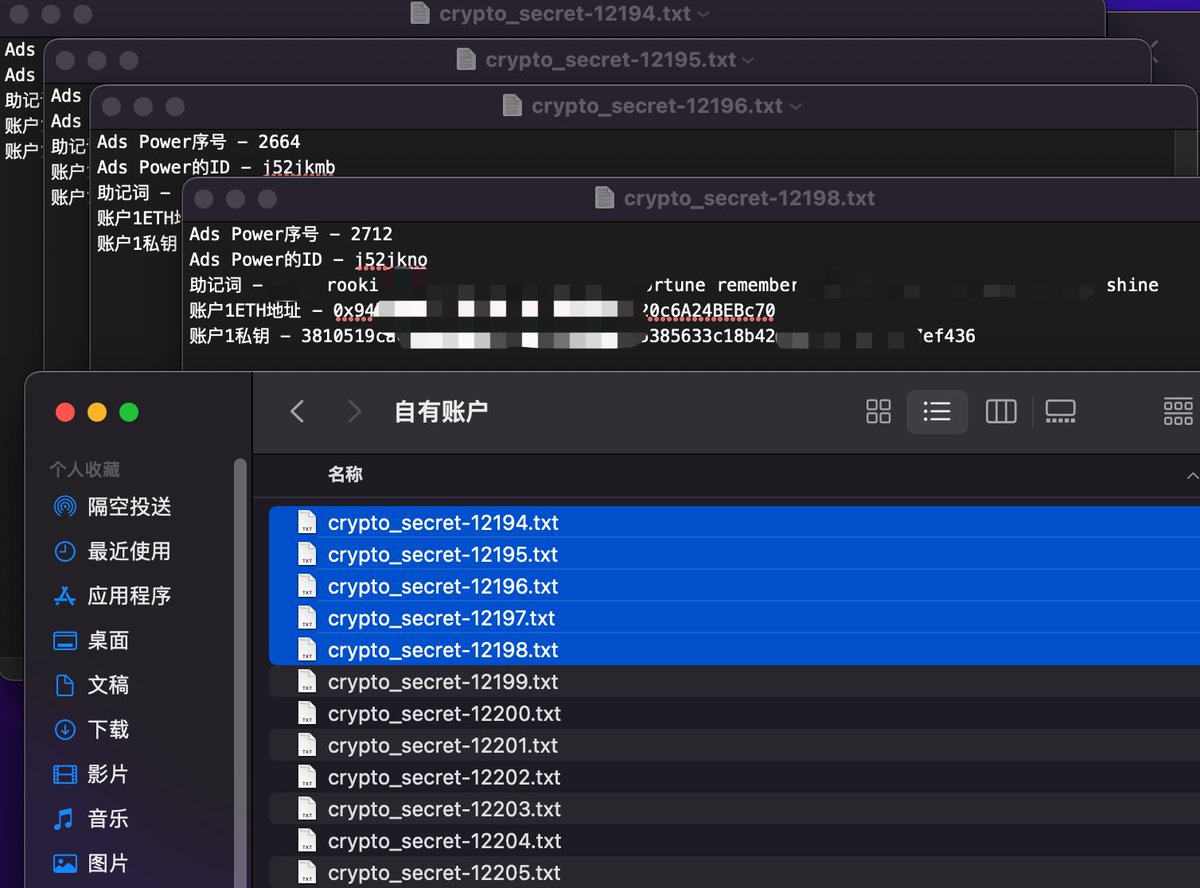The height and width of the screenshot is (888, 1200).
Task: Switch Finder to icon grid view
Action: pos(878,411)
